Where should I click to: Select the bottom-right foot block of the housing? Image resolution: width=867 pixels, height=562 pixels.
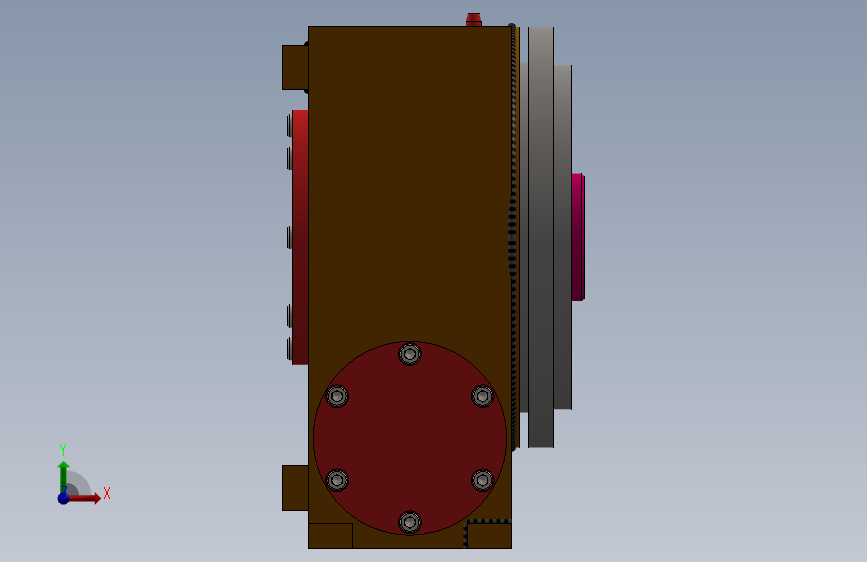(489, 535)
